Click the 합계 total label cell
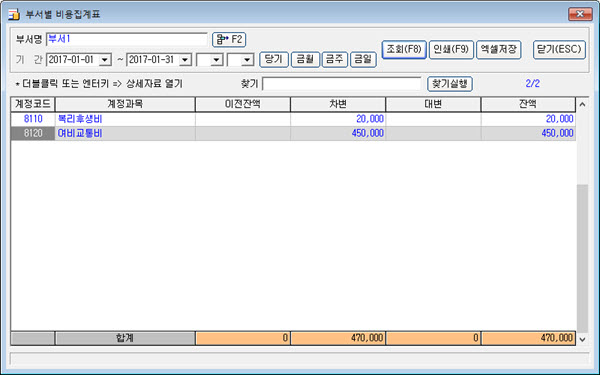This screenshot has height=375, width=600. click(x=125, y=338)
